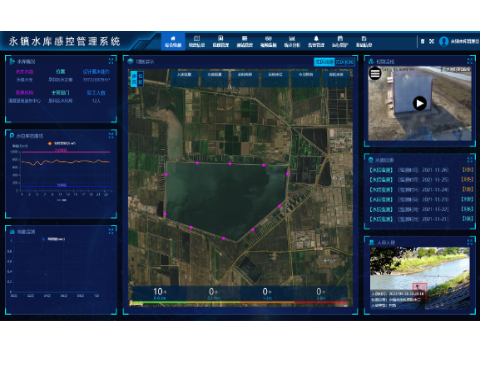Click the top-middle magenta marker on reservoir
Viewport: 480px width, 375px height.
click(230, 164)
